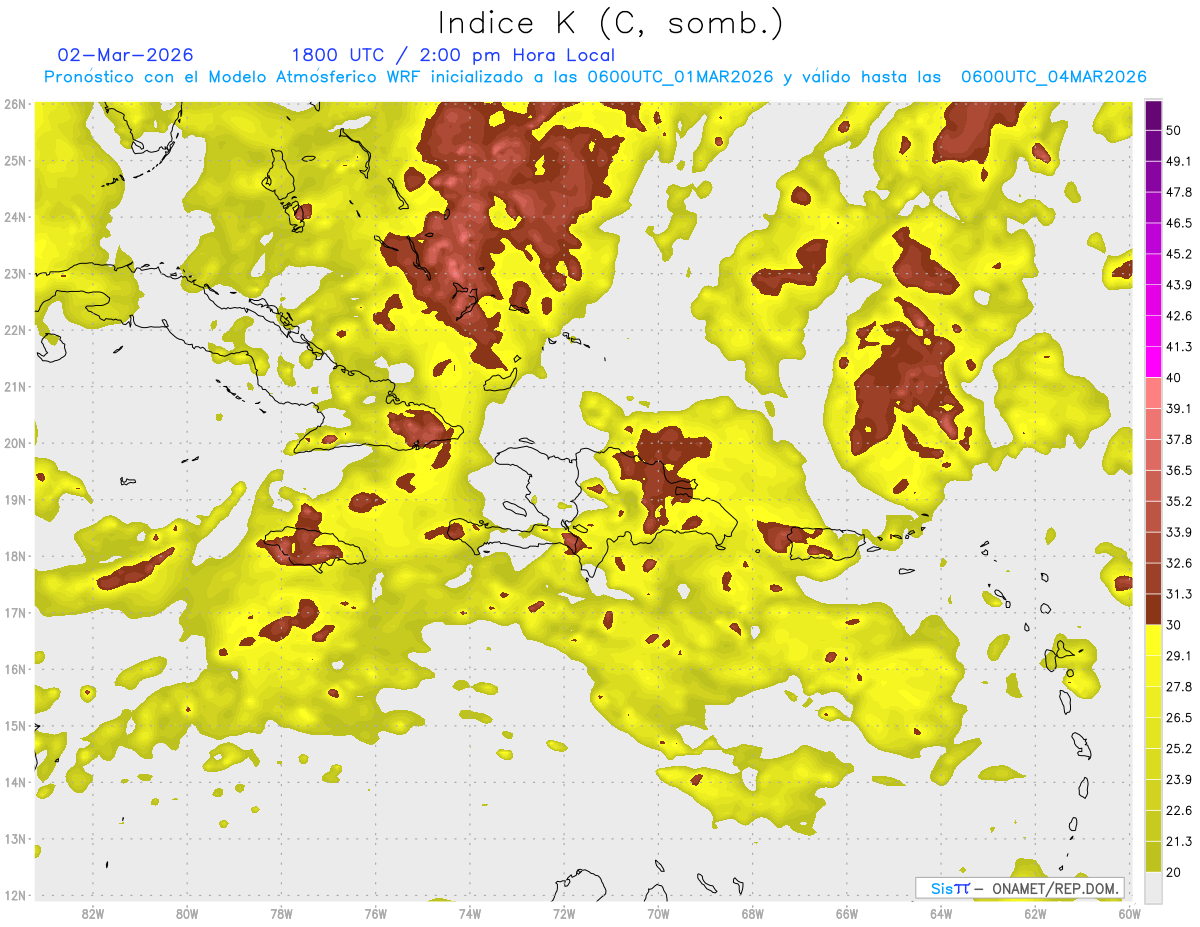The width and height of the screenshot is (1200, 927).
Task: Click the '13N' latitude label
Action: coord(15,839)
